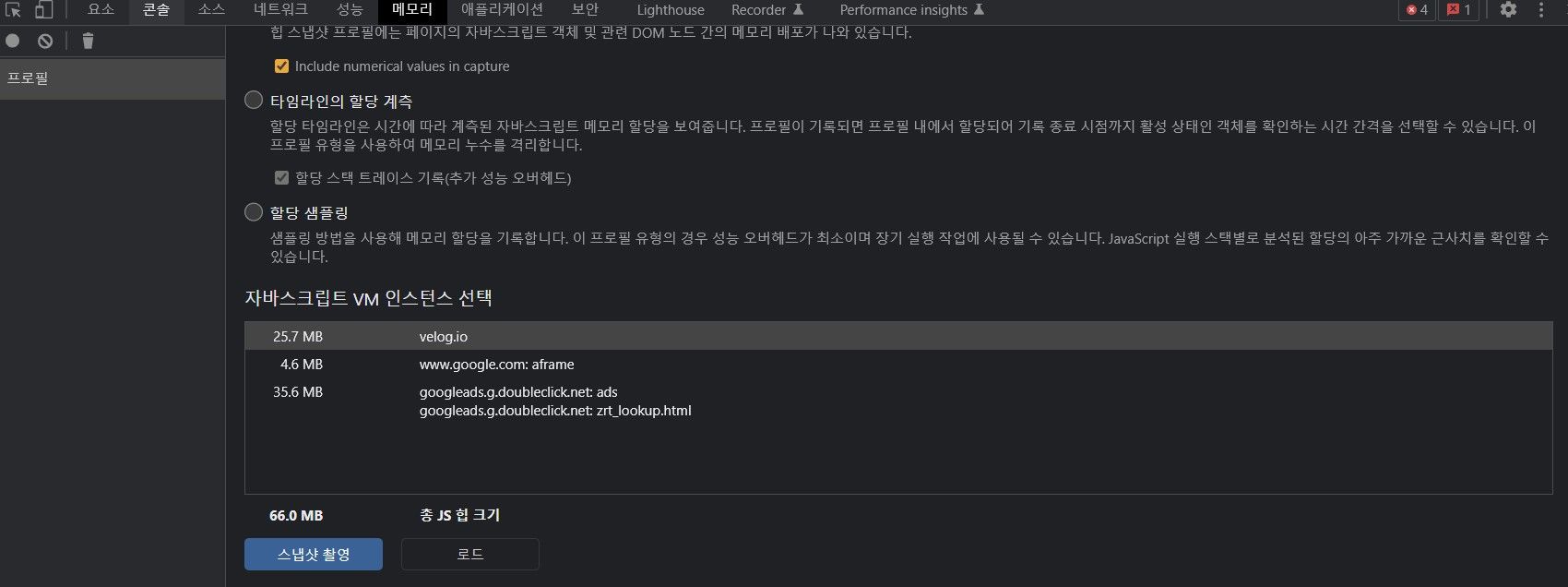The height and width of the screenshot is (587, 1568).
Task: Switch to the 네트워크 tab
Action: pyautogui.click(x=280, y=10)
